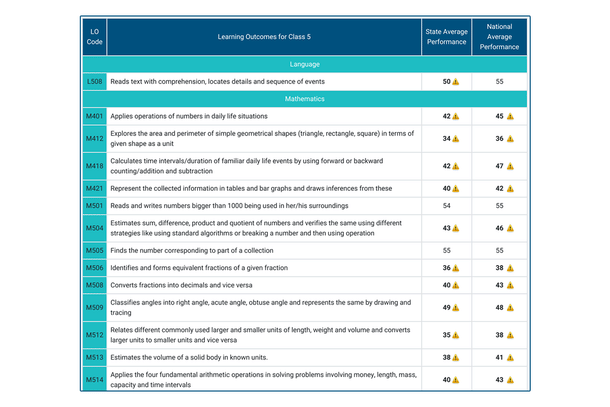
Task: Click warning icon next to M506 state average
Action: tap(456, 268)
